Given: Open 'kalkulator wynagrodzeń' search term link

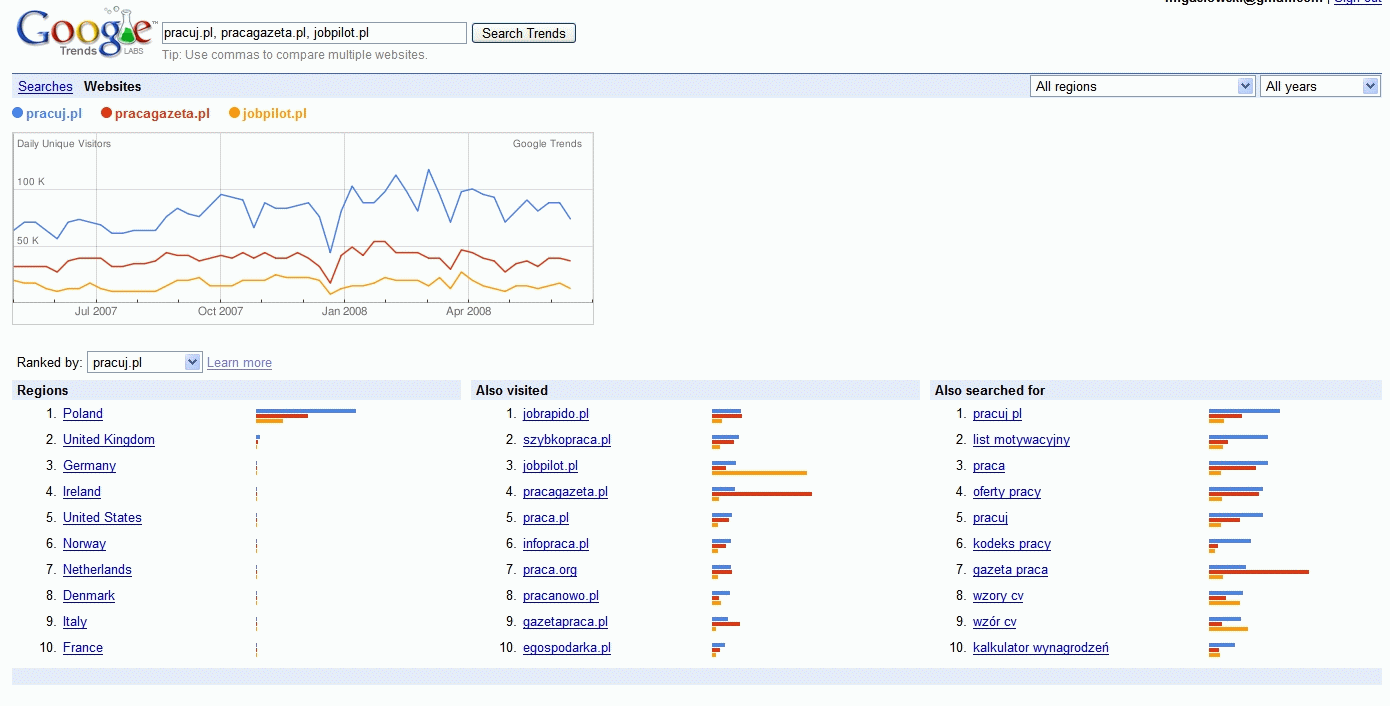Looking at the screenshot, I should click(1041, 648).
